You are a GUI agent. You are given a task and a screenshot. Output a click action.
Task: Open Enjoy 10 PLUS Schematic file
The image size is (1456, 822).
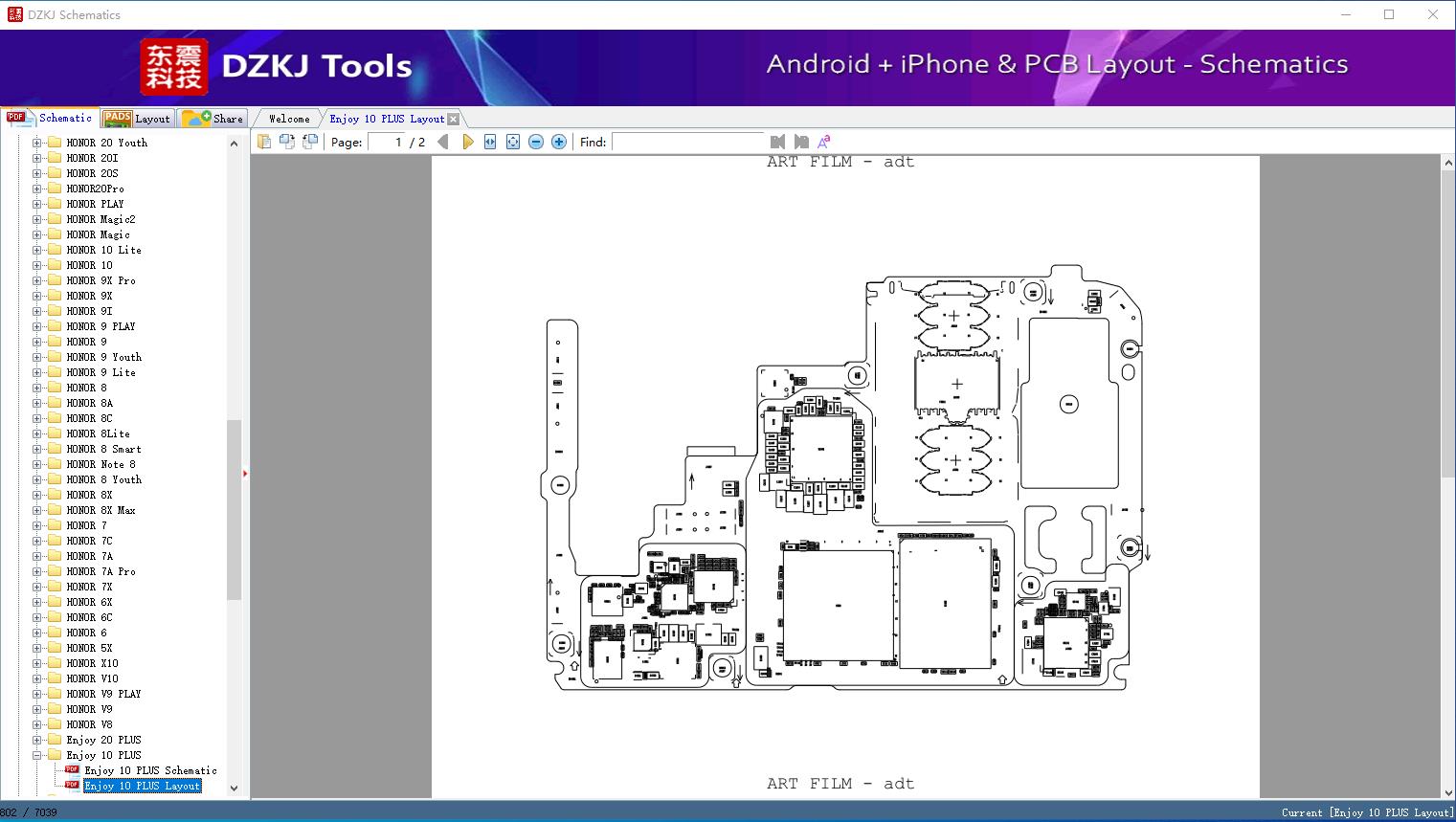click(x=150, y=770)
